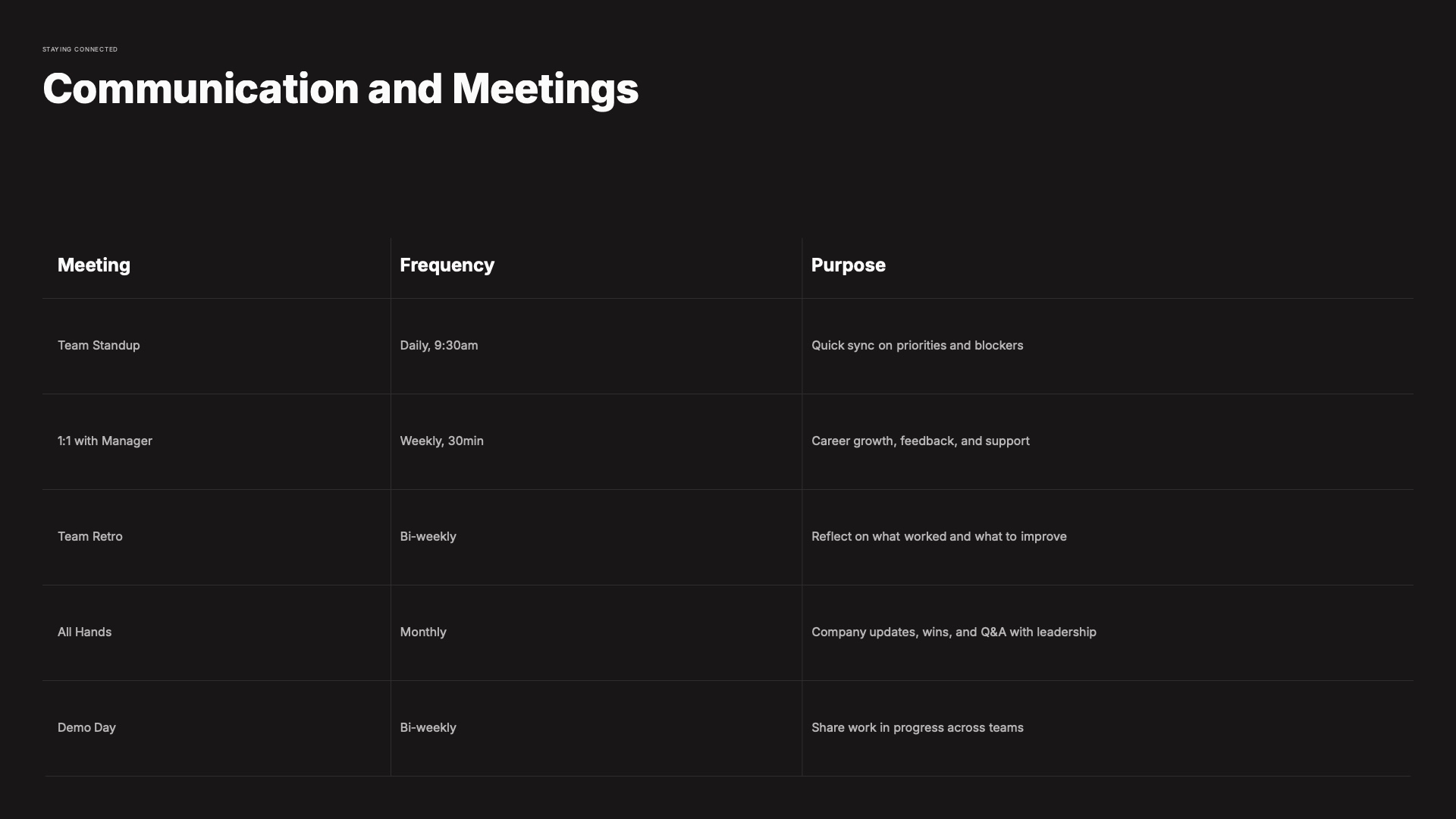The height and width of the screenshot is (819, 1456).
Task: Select 'Quick sync on priorities and blockers' text
Action: (x=917, y=346)
